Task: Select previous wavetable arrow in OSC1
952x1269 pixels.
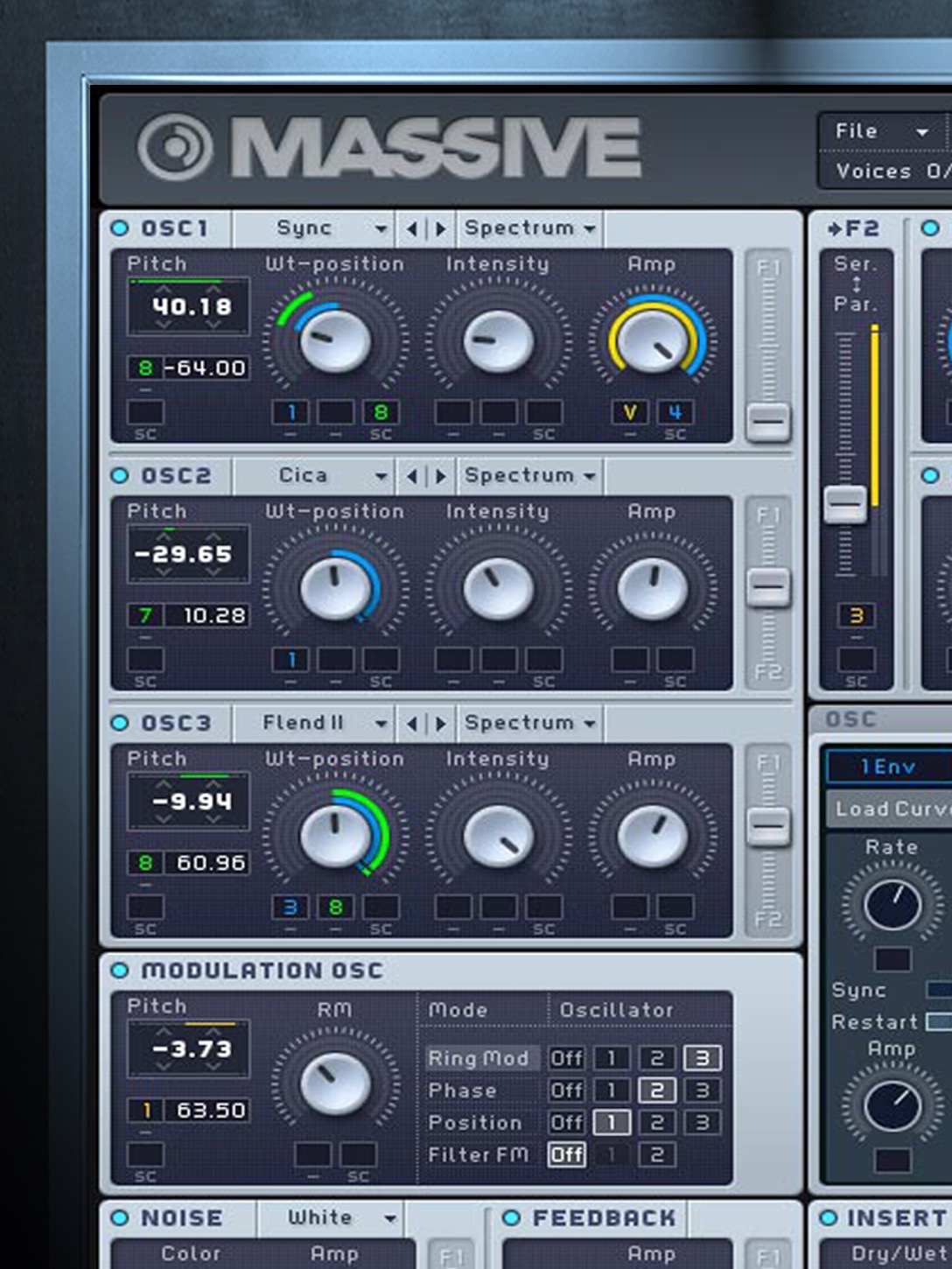Action: click(411, 229)
